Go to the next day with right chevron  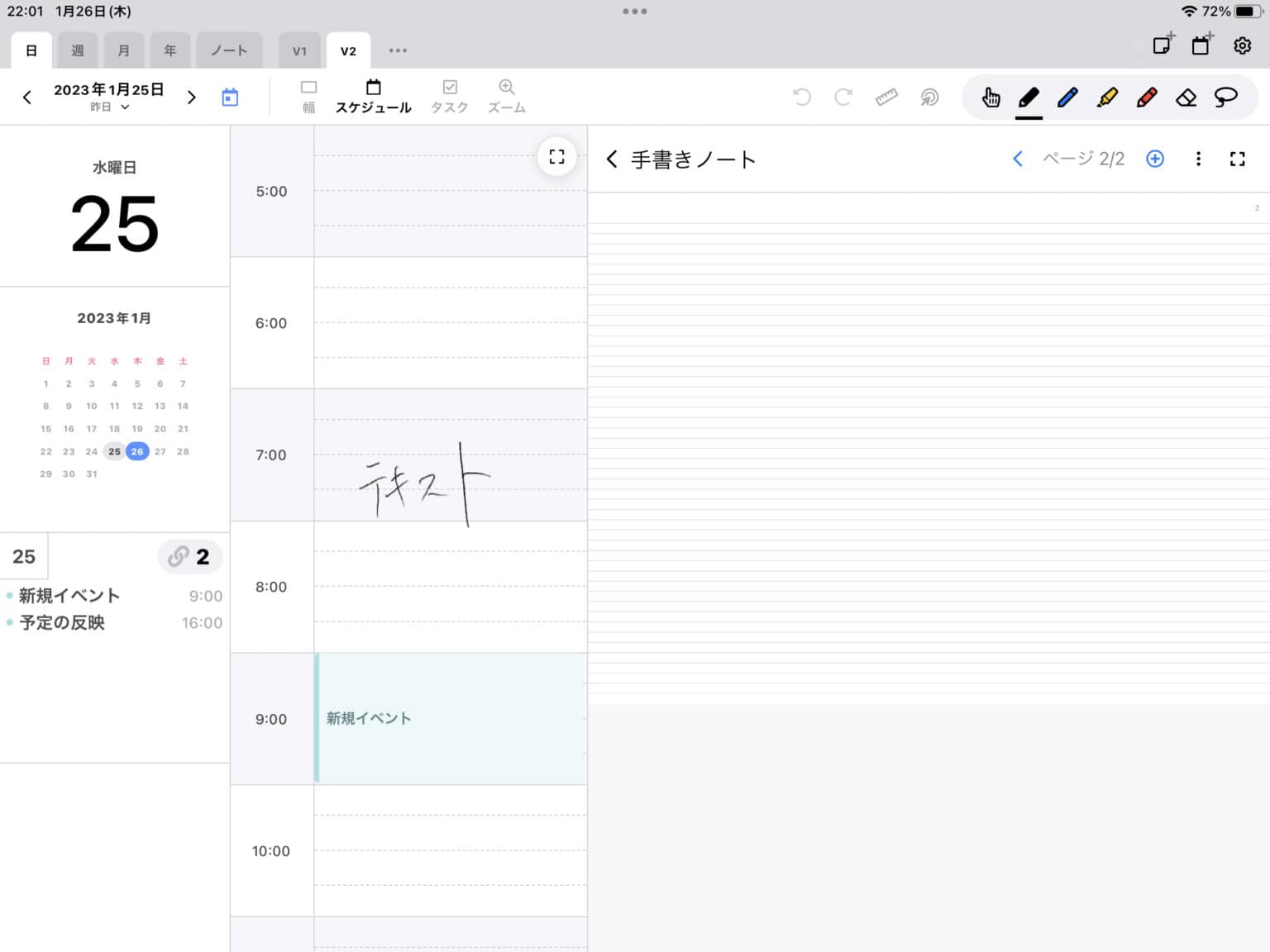point(191,97)
